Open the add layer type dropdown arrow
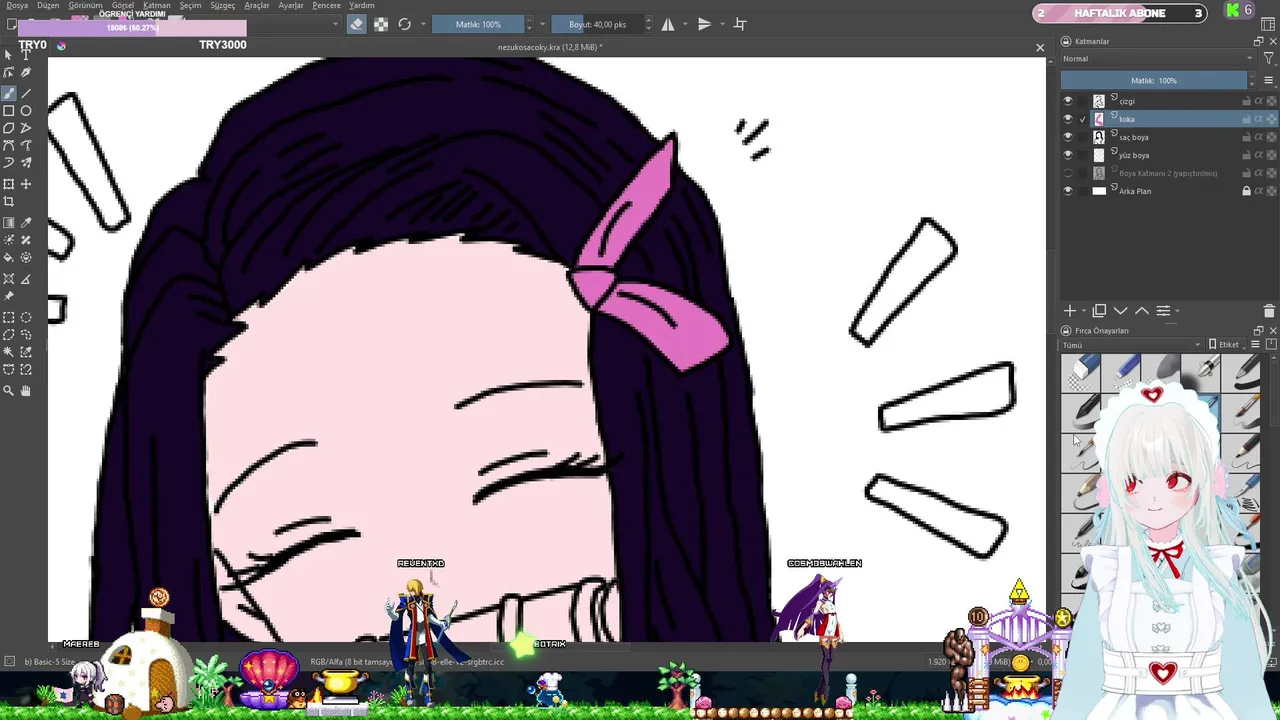This screenshot has height=720, width=1280. [1082, 311]
